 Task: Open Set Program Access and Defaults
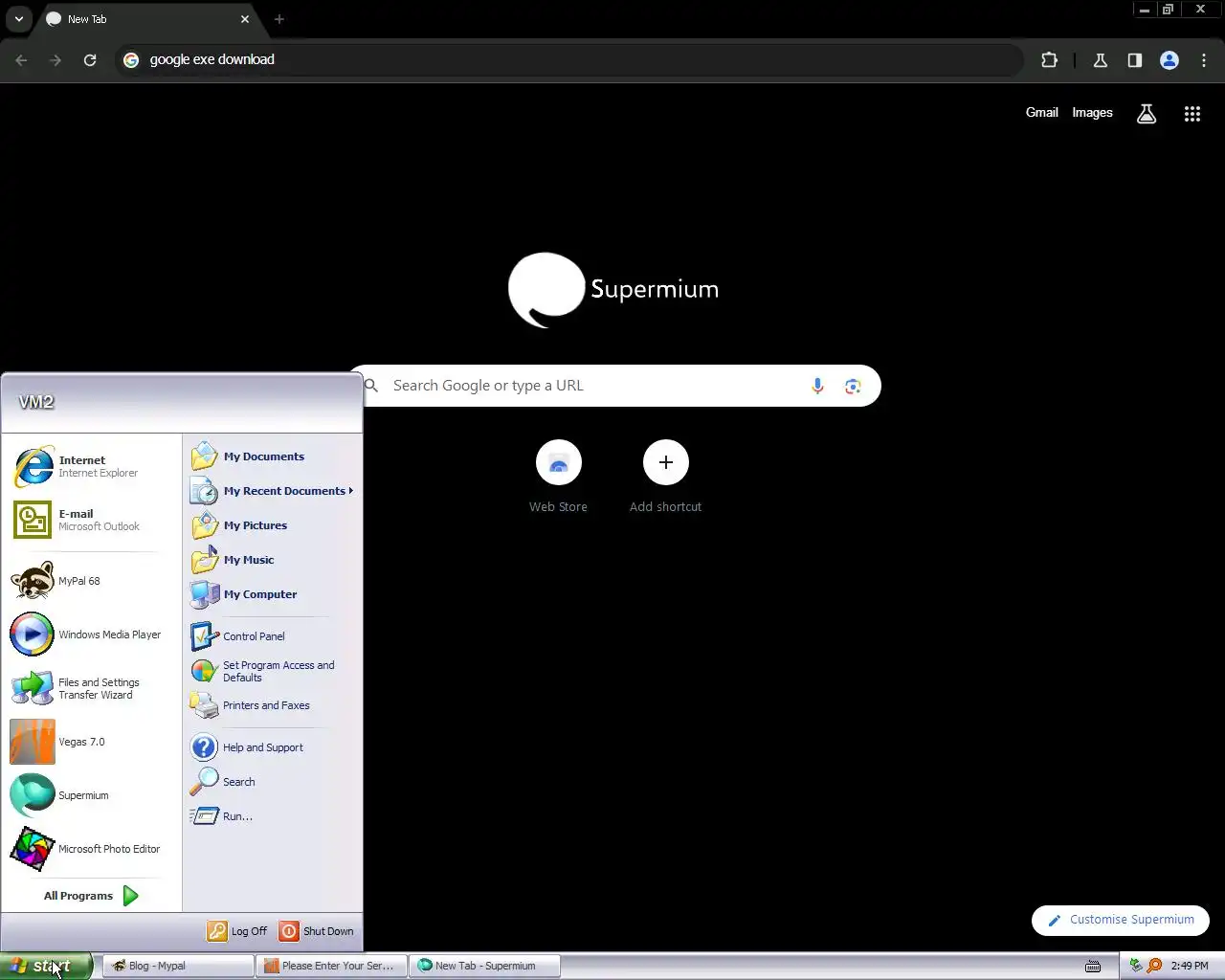(273, 671)
